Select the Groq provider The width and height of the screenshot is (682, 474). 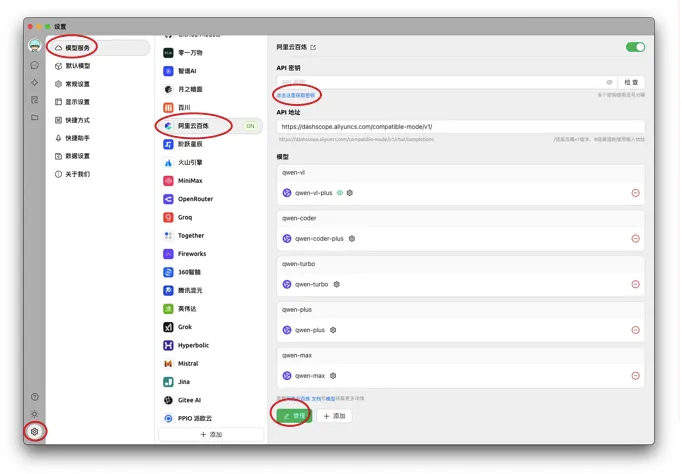[x=211, y=217]
